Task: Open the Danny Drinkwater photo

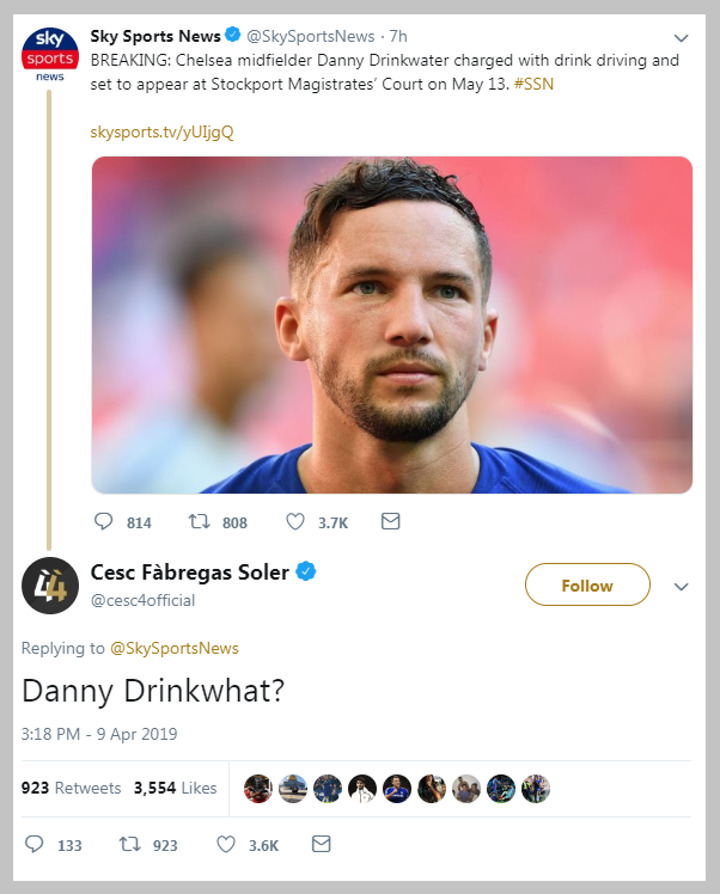Action: click(392, 325)
